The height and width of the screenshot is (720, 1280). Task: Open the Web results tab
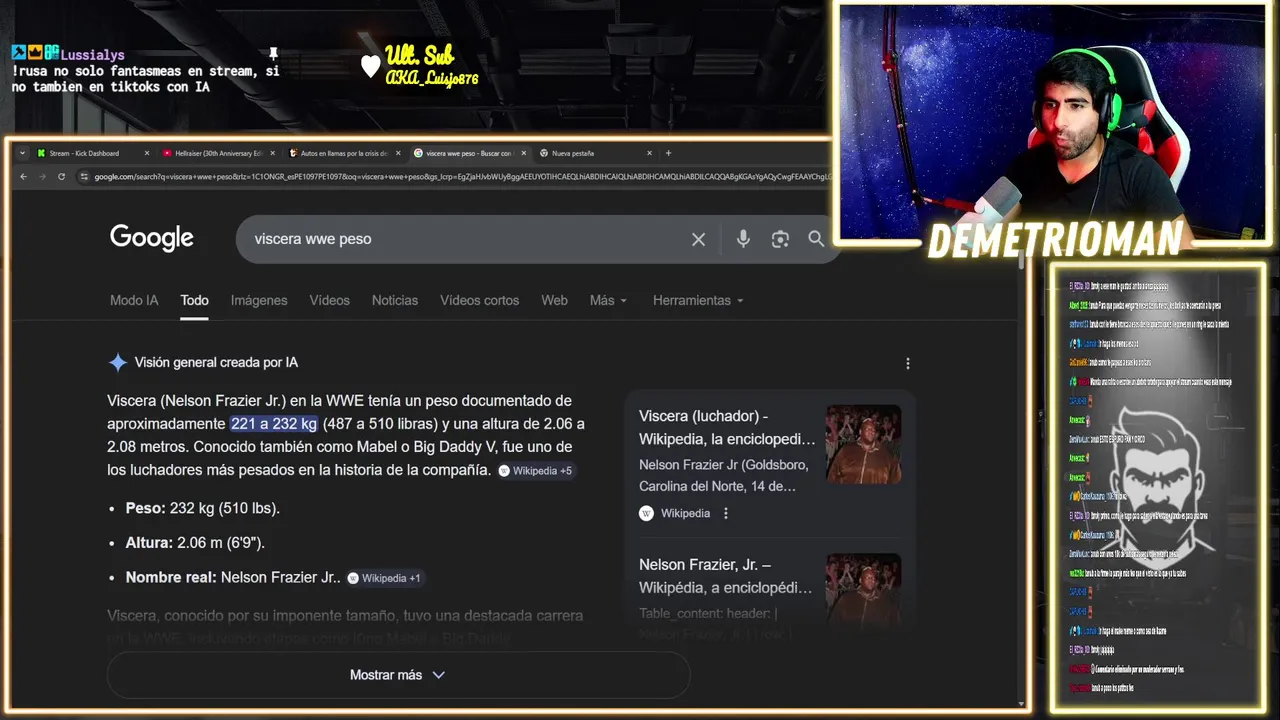pos(554,300)
